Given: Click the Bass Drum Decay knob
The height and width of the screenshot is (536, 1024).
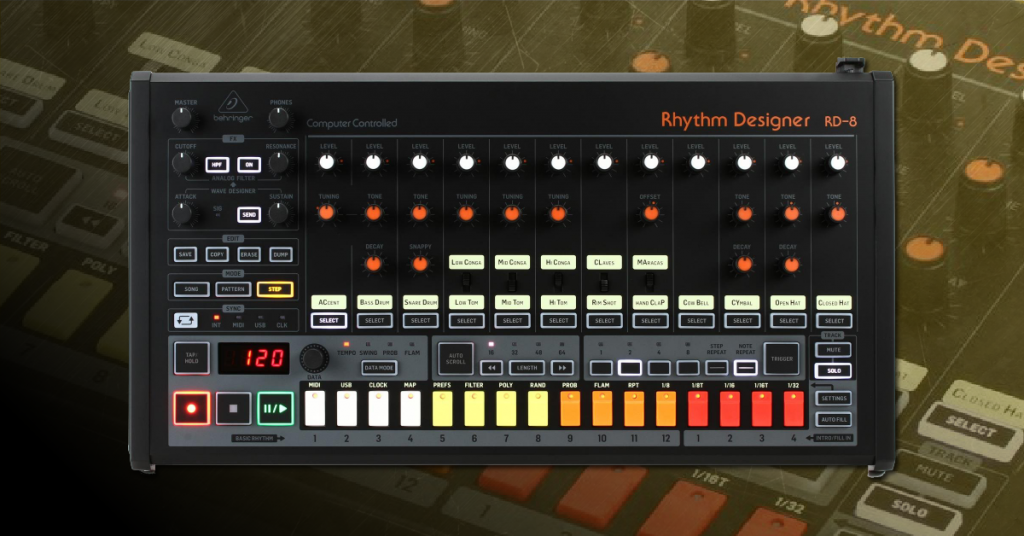Looking at the screenshot, I should 373,264.
